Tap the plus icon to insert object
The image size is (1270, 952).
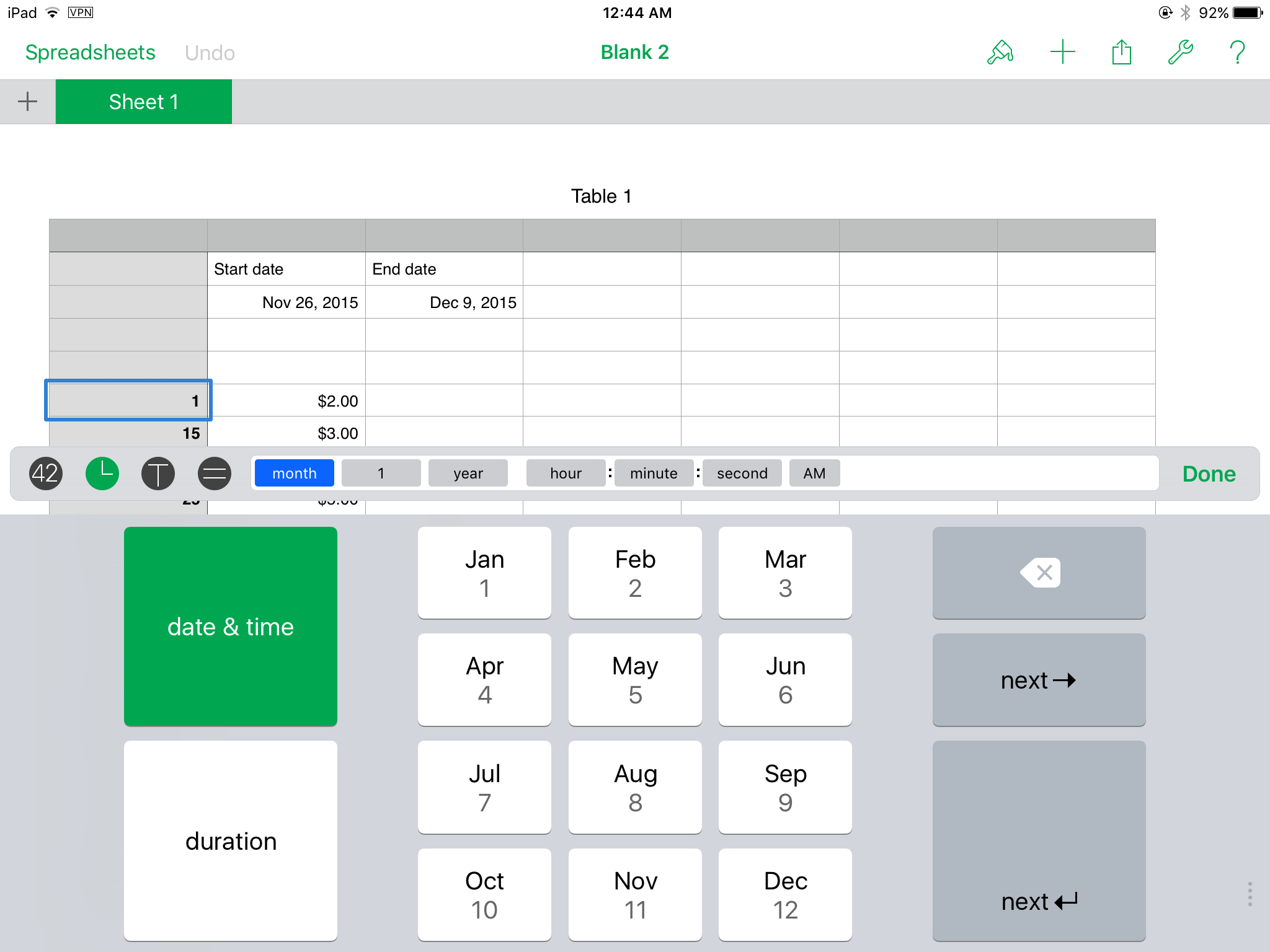[1062, 52]
